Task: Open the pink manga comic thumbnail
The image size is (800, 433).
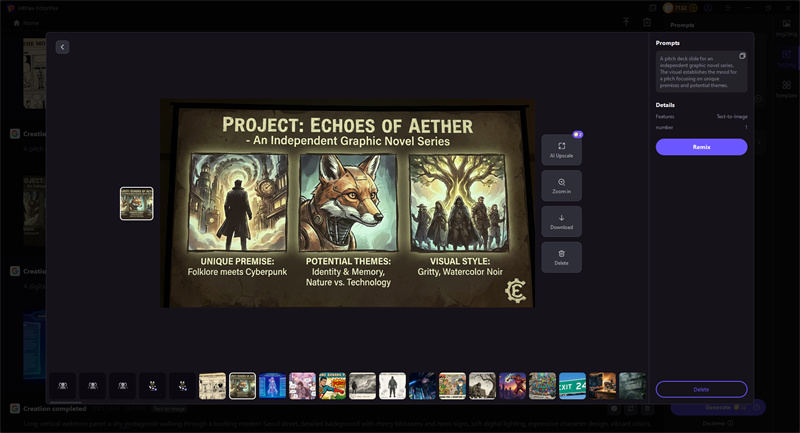Action: click(303, 386)
